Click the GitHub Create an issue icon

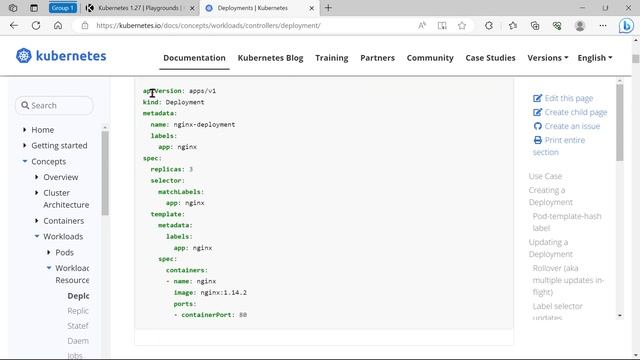pyautogui.click(x=537, y=126)
